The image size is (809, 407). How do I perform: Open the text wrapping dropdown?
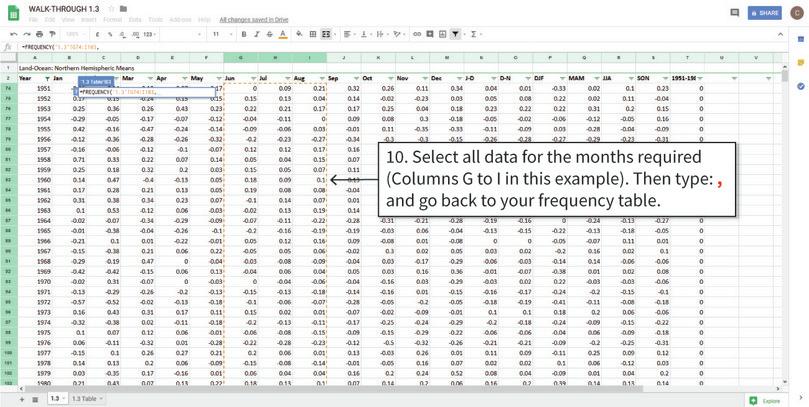tap(382, 34)
